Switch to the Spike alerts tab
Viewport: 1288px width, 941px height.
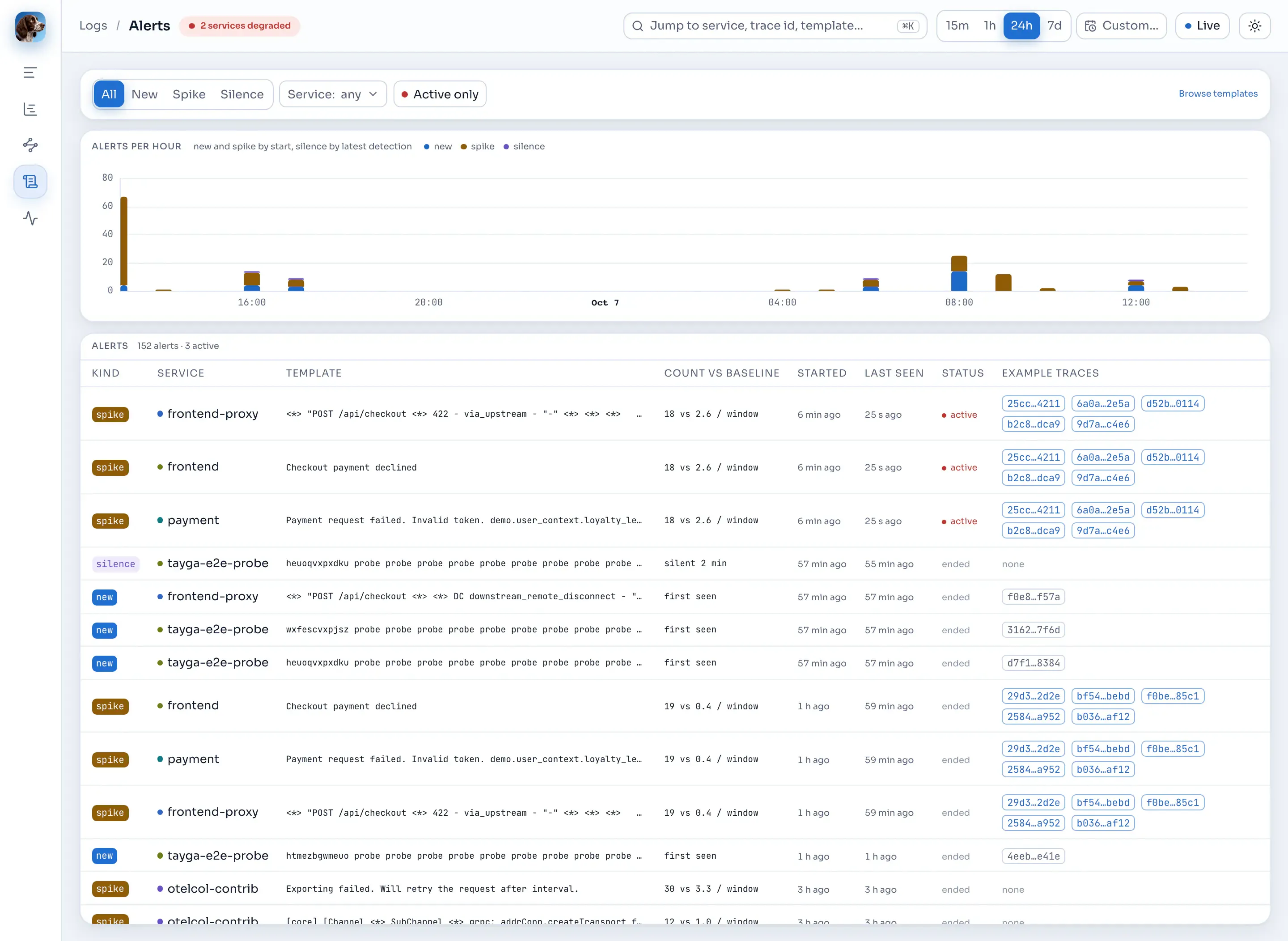(x=189, y=94)
